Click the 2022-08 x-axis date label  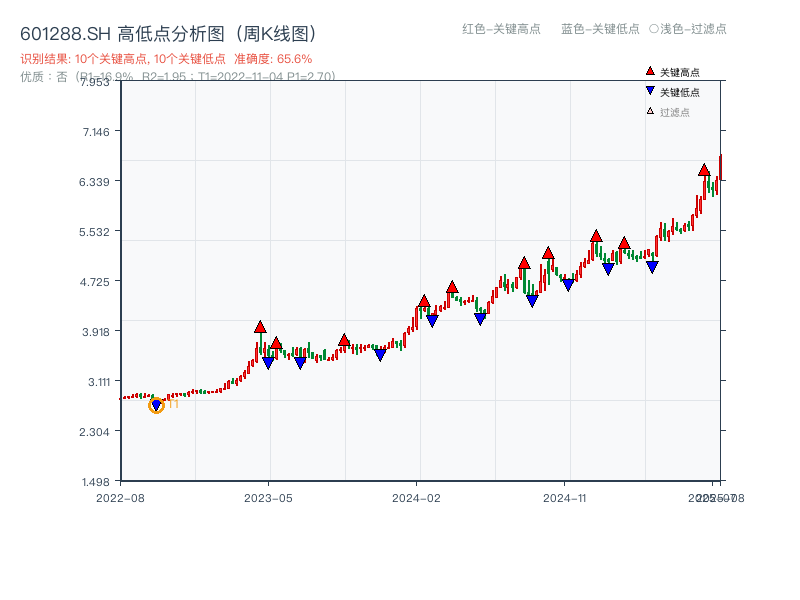tap(120, 497)
